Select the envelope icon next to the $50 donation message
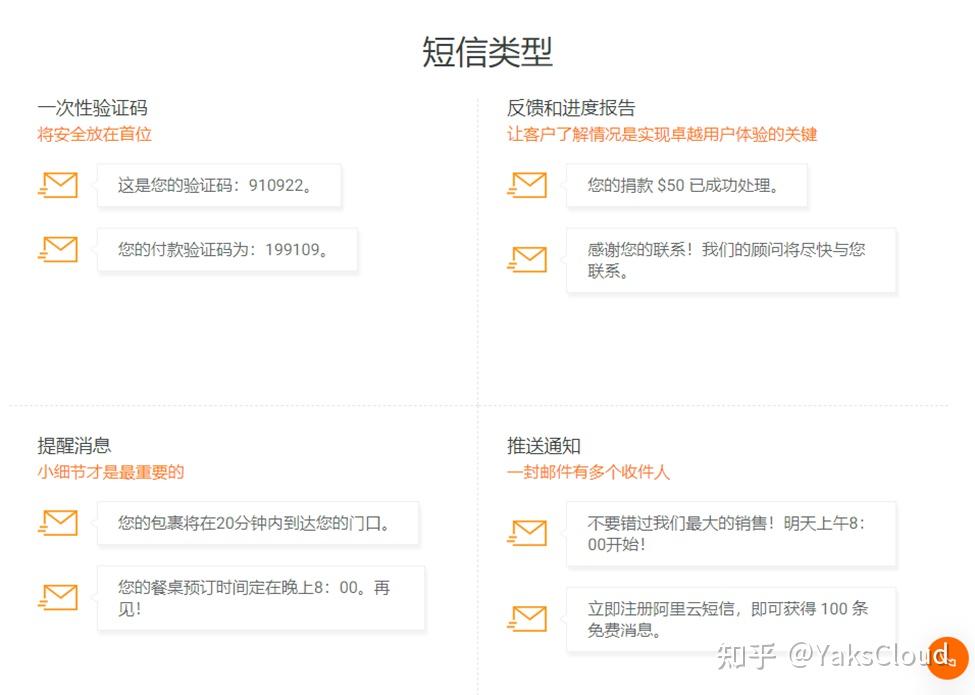 pyautogui.click(x=527, y=184)
